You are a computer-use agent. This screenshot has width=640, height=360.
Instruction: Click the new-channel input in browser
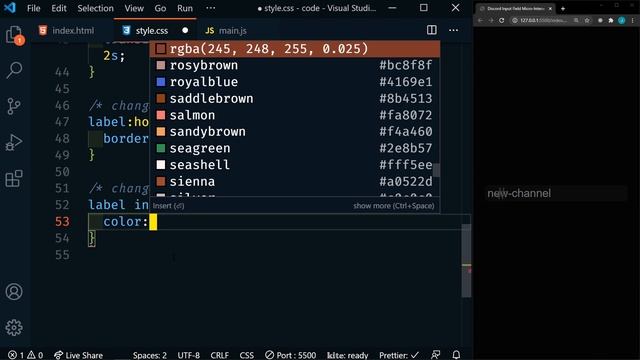tap(556, 193)
